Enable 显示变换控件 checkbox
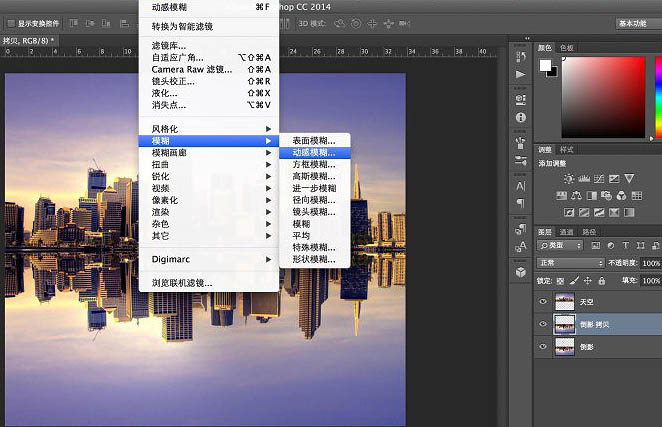Image resolution: width=662 pixels, height=427 pixels. coord(11,23)
